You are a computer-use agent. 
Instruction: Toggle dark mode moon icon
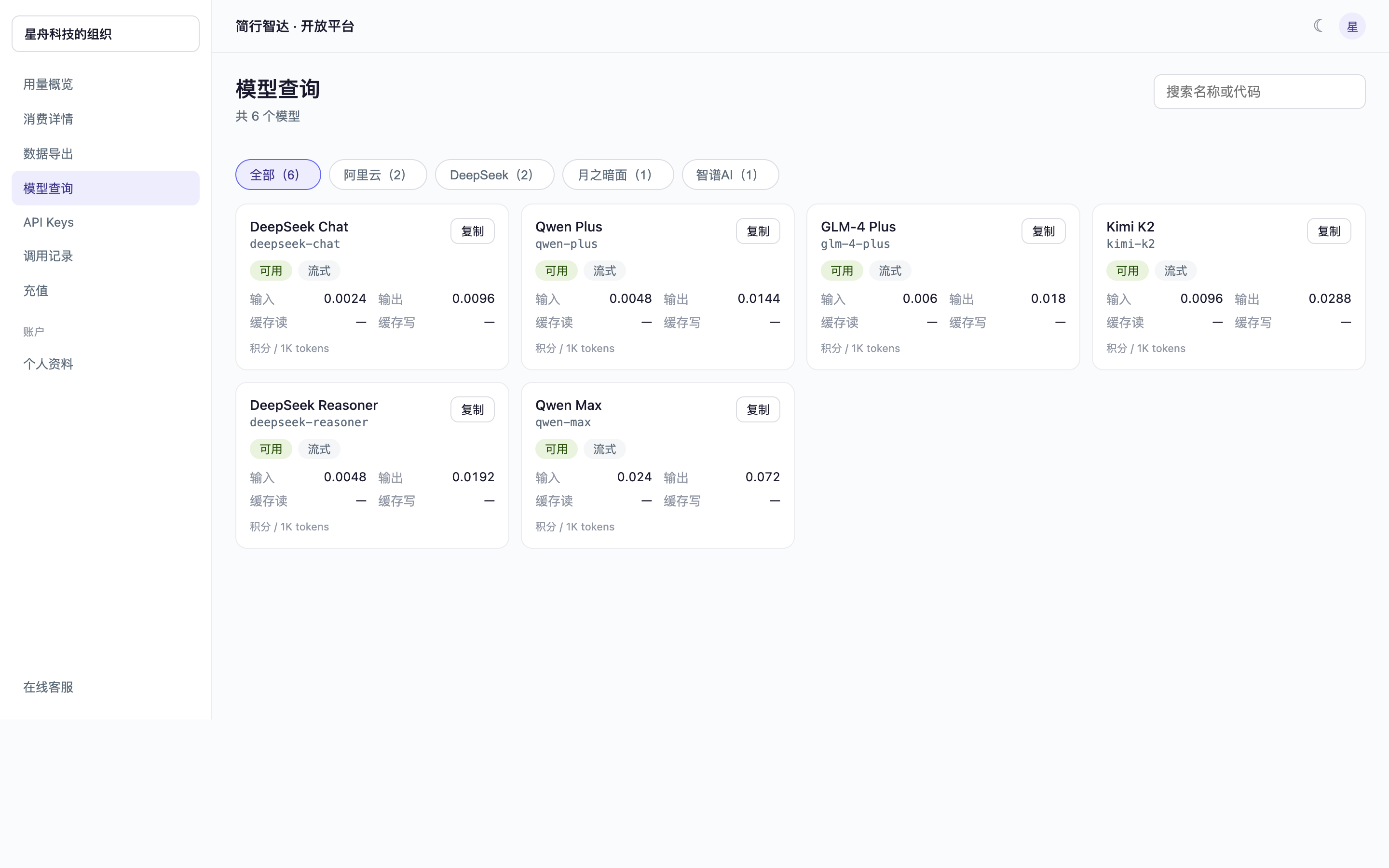[1318, 26]
